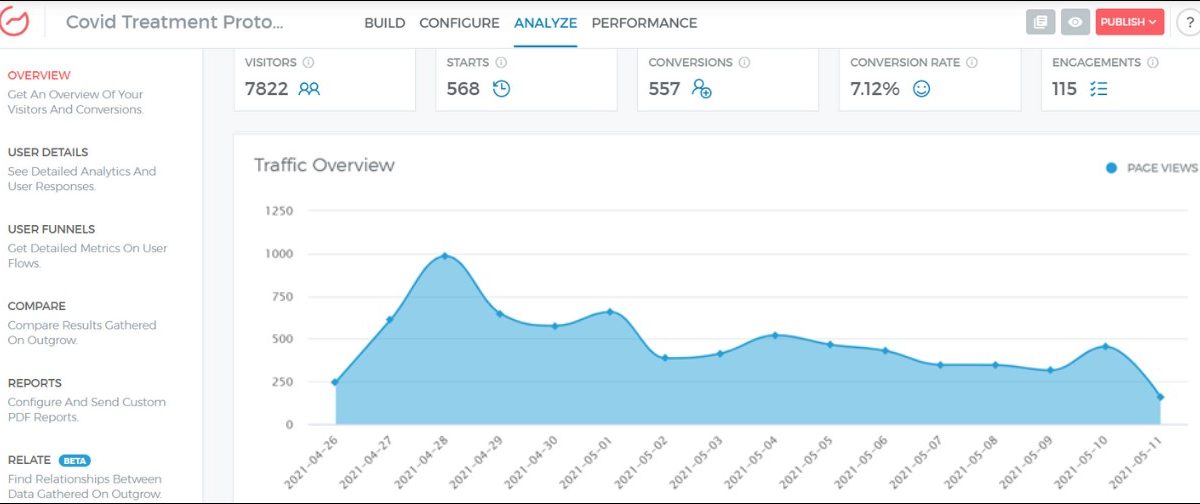Click the 2021-04-28 peak data point
This screenshot has width=1200, height=504.
tap(445, 256)
